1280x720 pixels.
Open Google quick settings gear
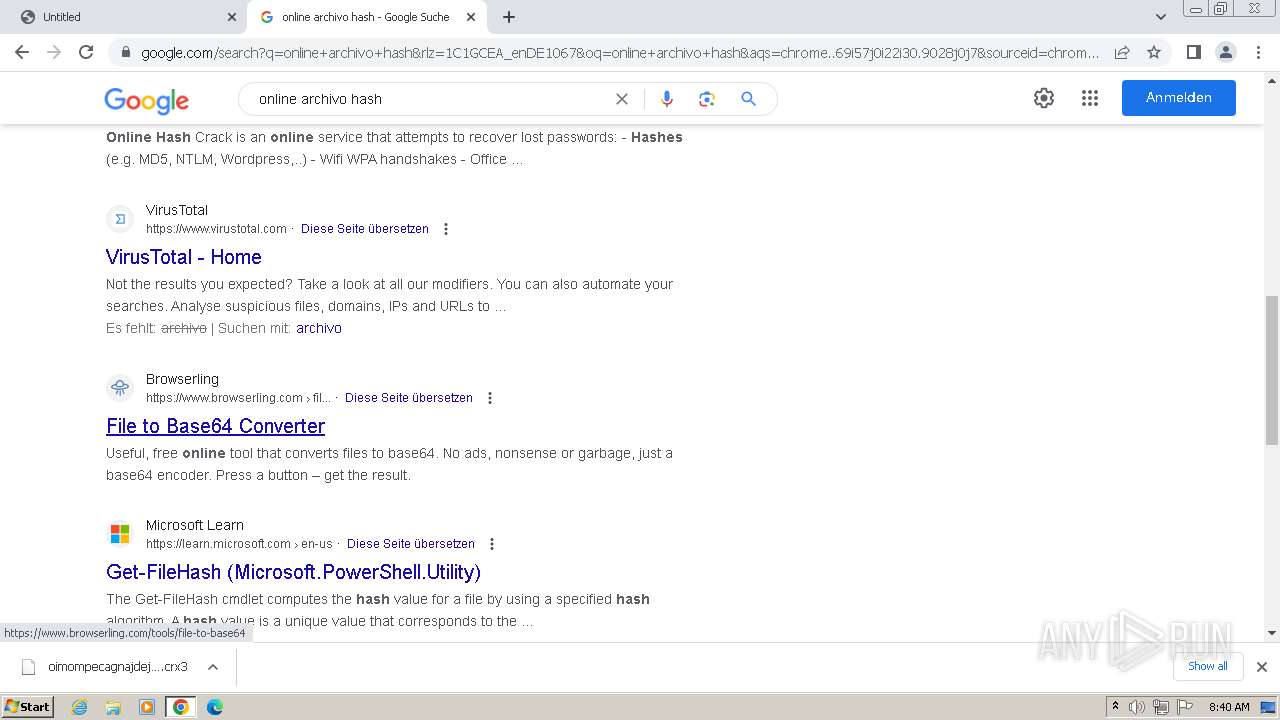tap(1044, 98)
